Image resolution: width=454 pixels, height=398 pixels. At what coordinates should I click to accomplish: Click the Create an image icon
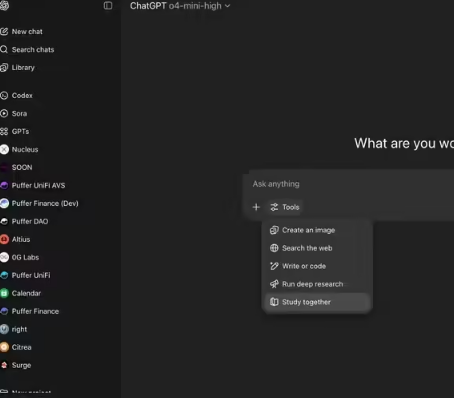[x=274, y=230]
